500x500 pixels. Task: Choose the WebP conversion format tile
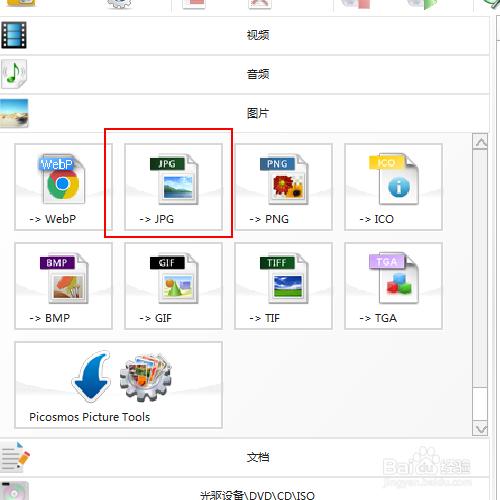tap(63, 187)
